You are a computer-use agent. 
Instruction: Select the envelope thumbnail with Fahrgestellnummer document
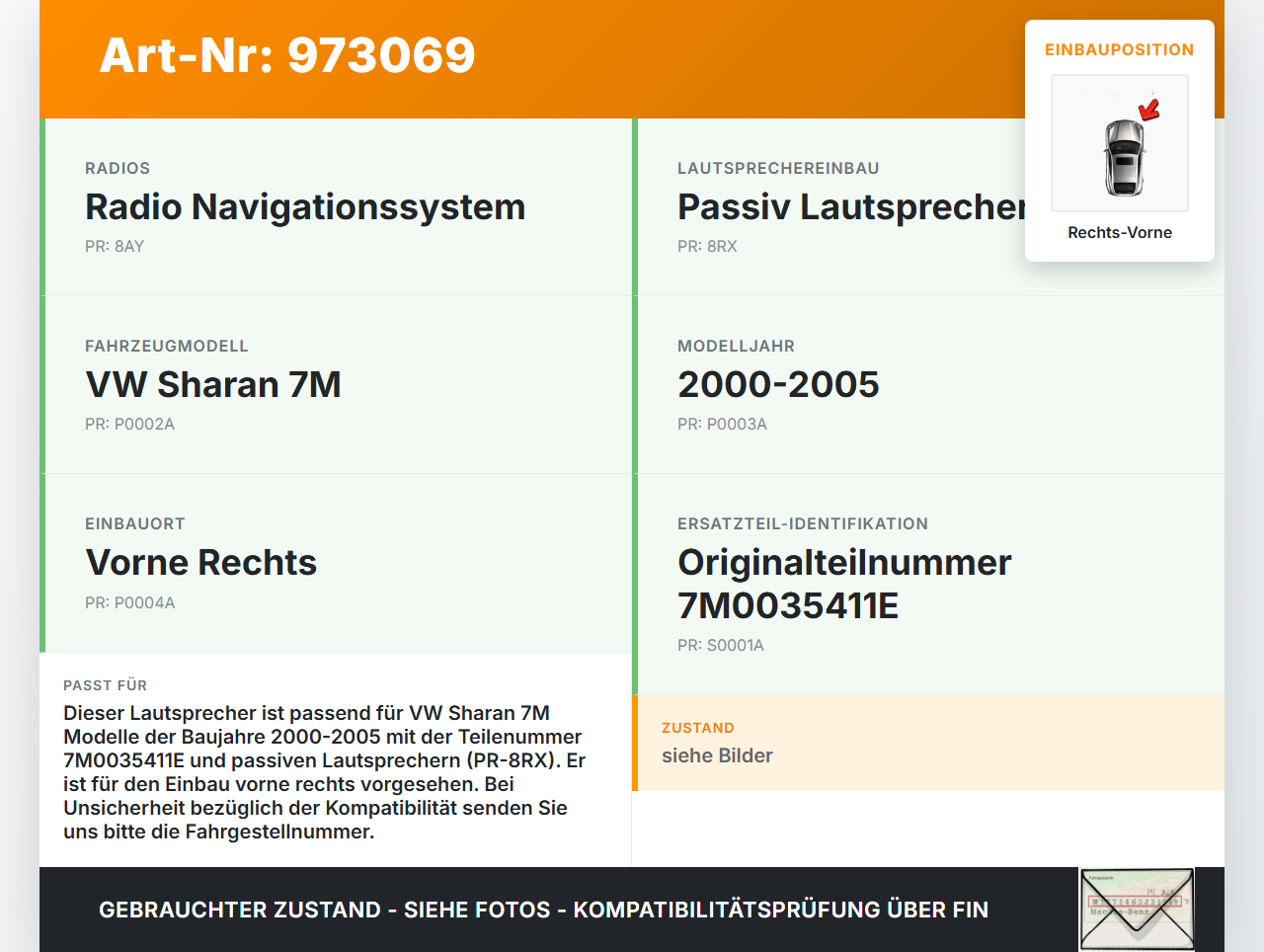coord(1136,908)
